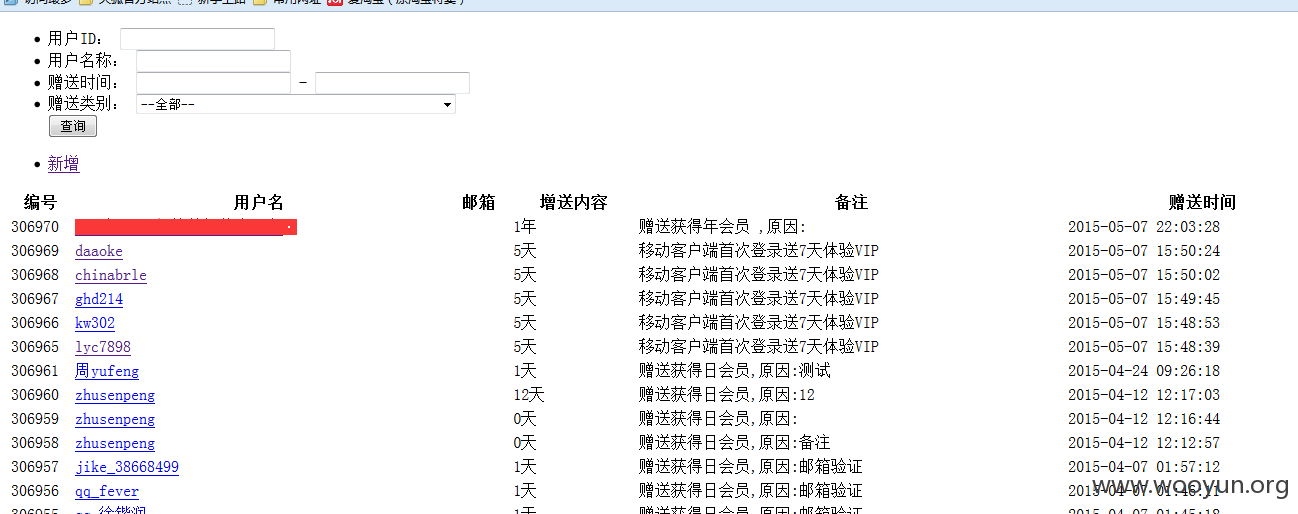Click the 增送内容 column header
Screen dimensions: 1298x514
click(x=574, y=203)
